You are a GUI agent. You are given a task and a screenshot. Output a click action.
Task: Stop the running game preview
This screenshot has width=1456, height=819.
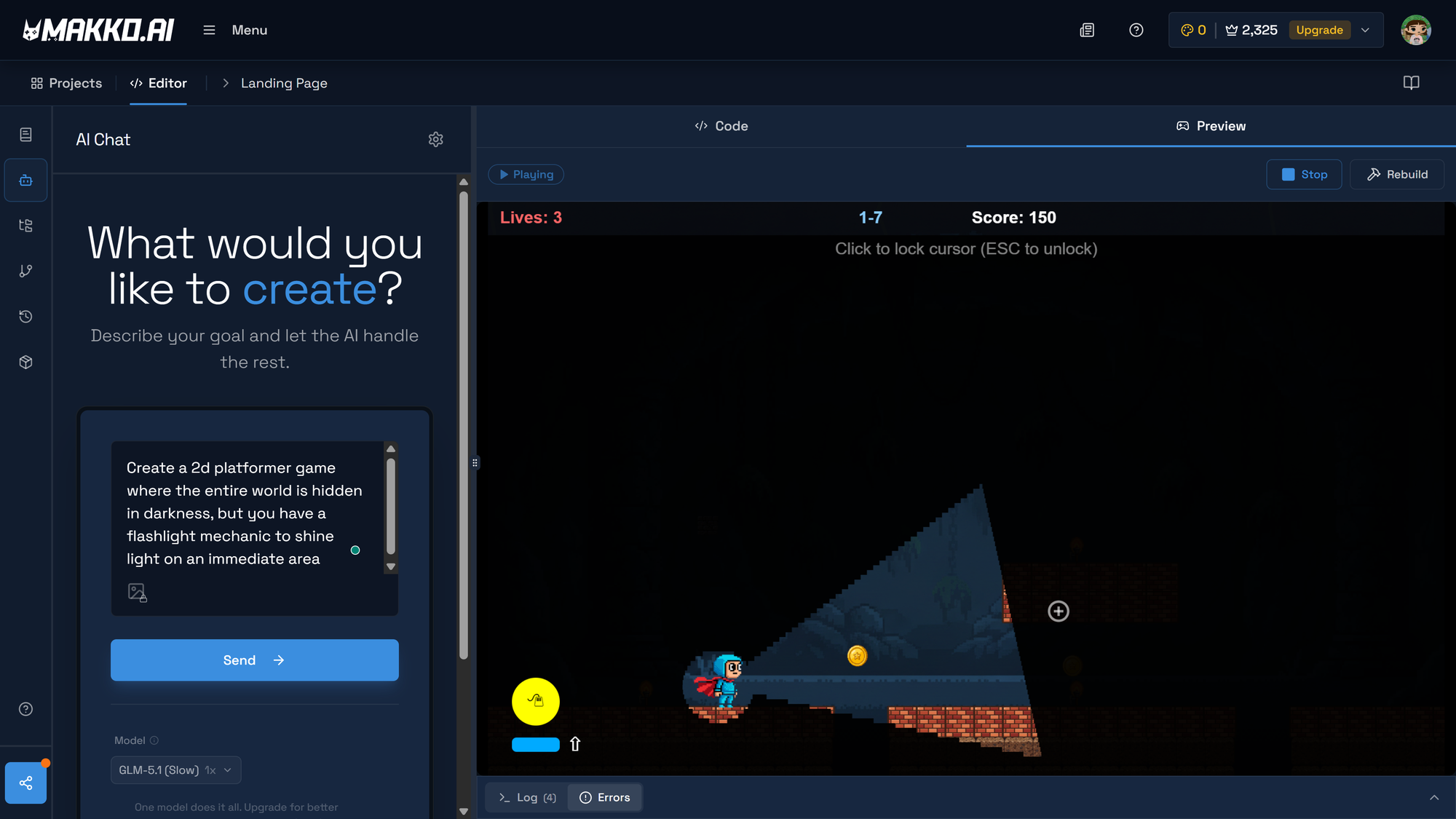(x=1304, y=175)
